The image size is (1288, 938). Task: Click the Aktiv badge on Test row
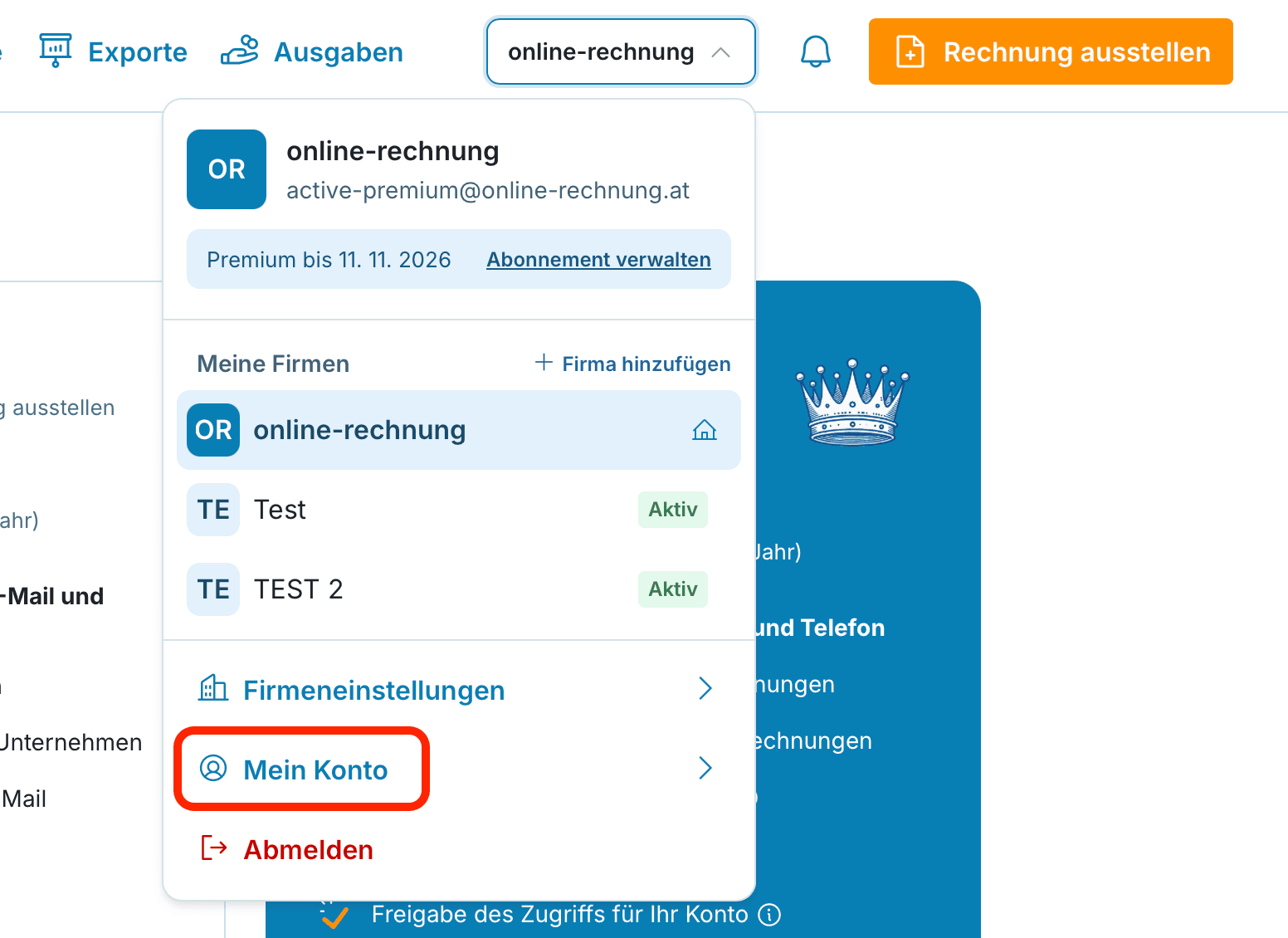coord(673,510)
